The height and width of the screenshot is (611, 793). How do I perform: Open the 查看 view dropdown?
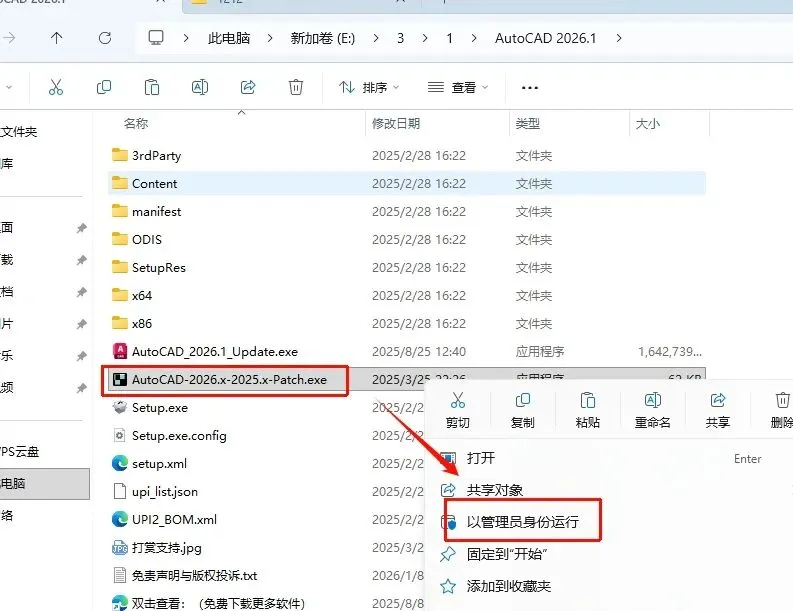[458, 88]
